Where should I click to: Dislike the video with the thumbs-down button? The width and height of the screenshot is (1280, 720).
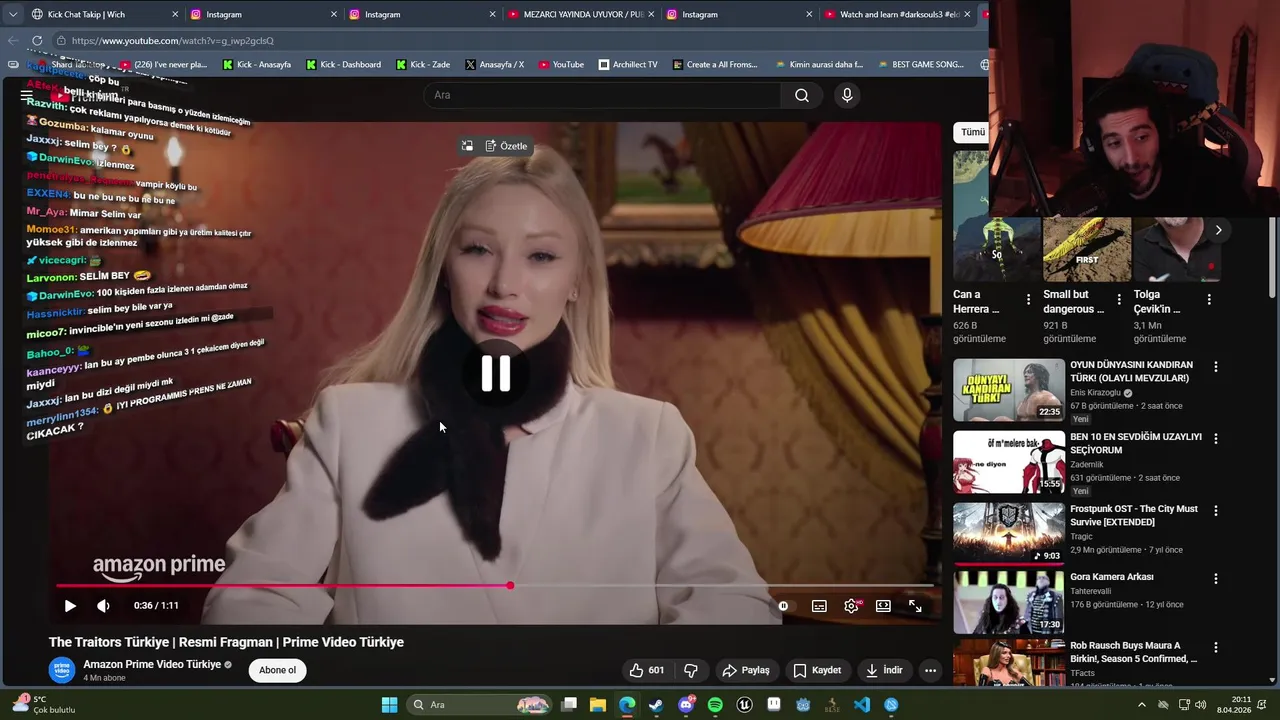[x=691, y=670]
